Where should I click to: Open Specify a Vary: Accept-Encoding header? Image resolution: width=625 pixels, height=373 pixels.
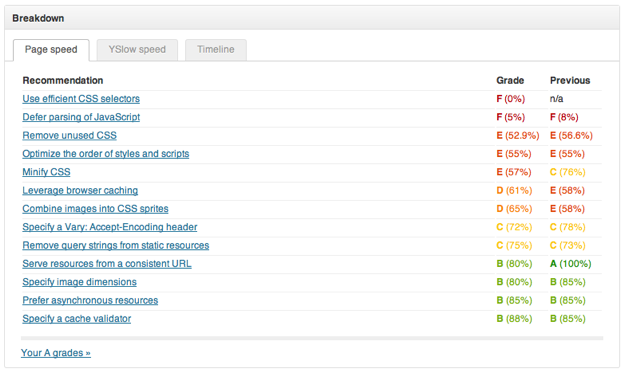[110, 227]
